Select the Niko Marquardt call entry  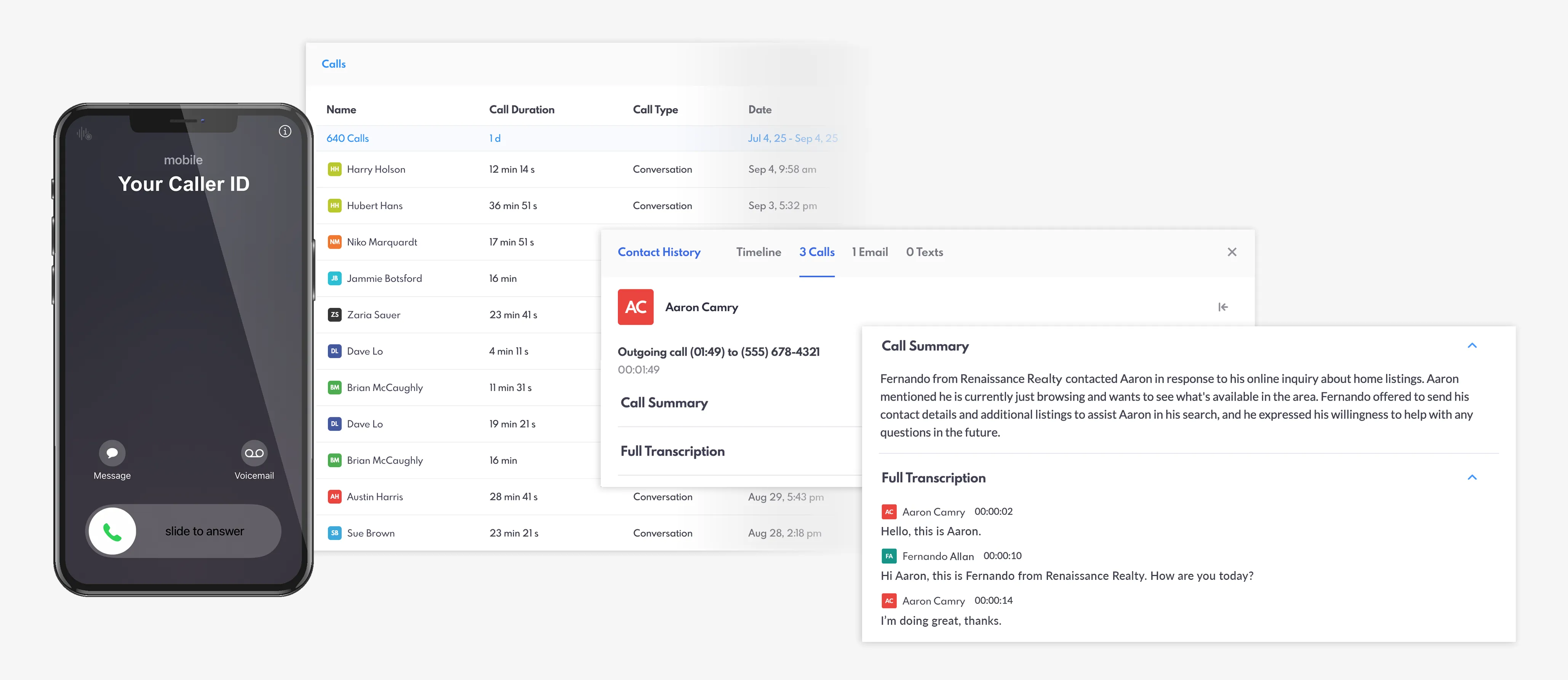382,242
